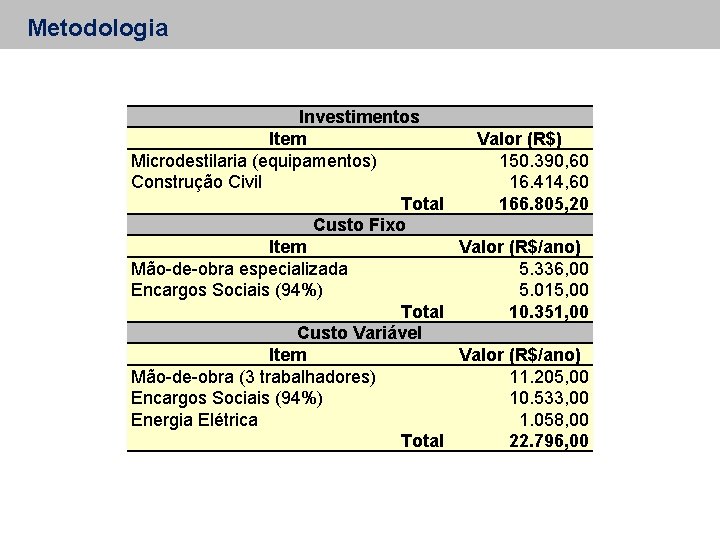Click the Metodologia slide title
Viewport: 720px width, 540px height.
98,28
